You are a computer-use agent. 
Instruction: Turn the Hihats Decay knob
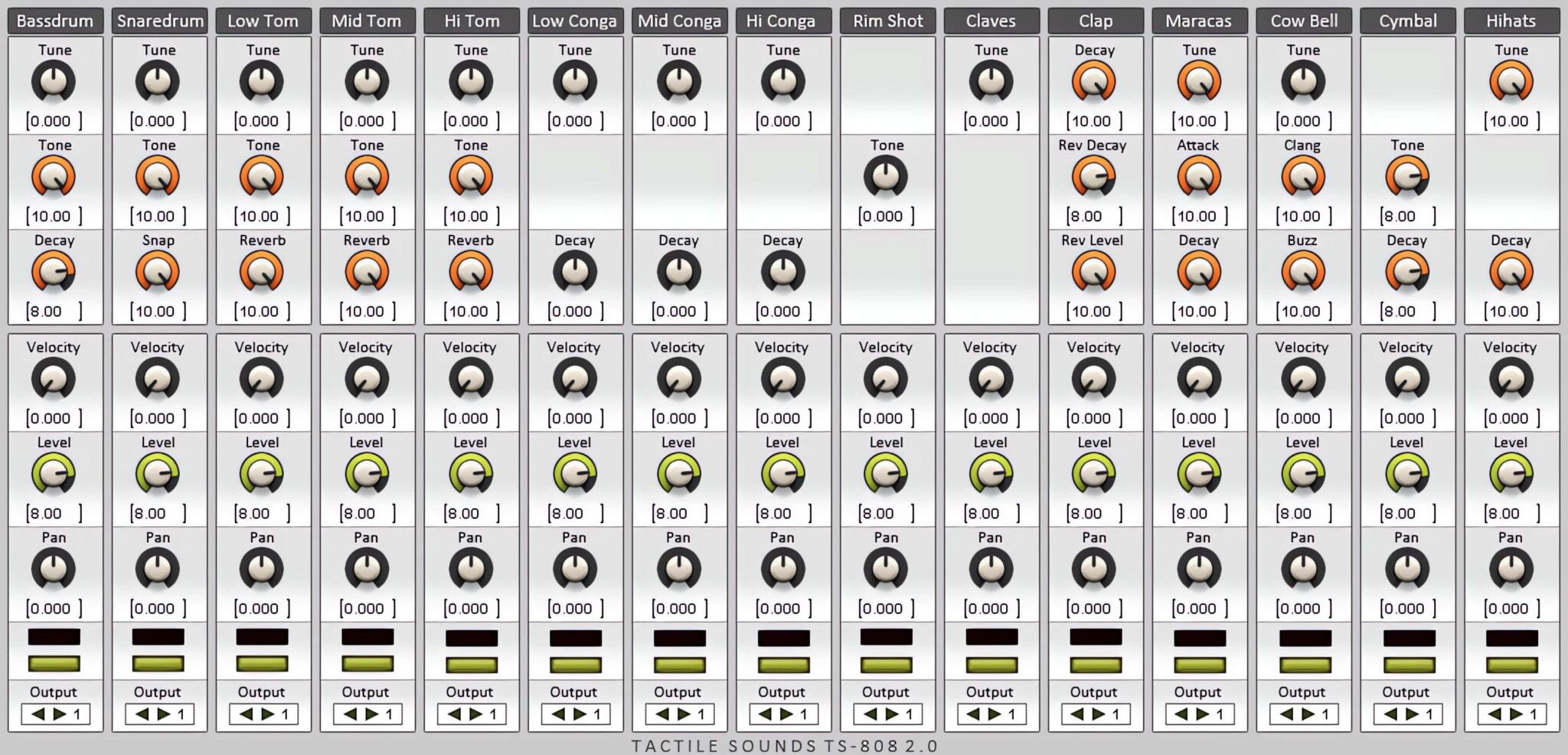[x=1511, y=271]
